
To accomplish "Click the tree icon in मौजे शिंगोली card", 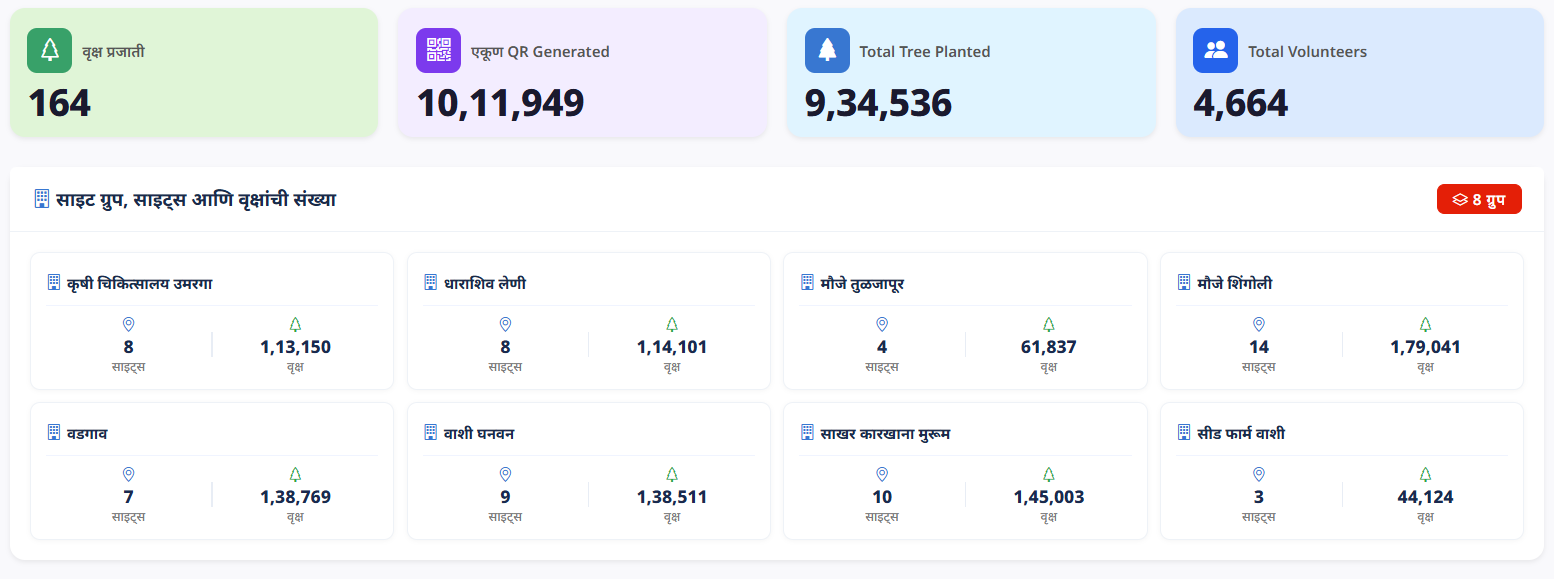I will [x=1425, y=324].
